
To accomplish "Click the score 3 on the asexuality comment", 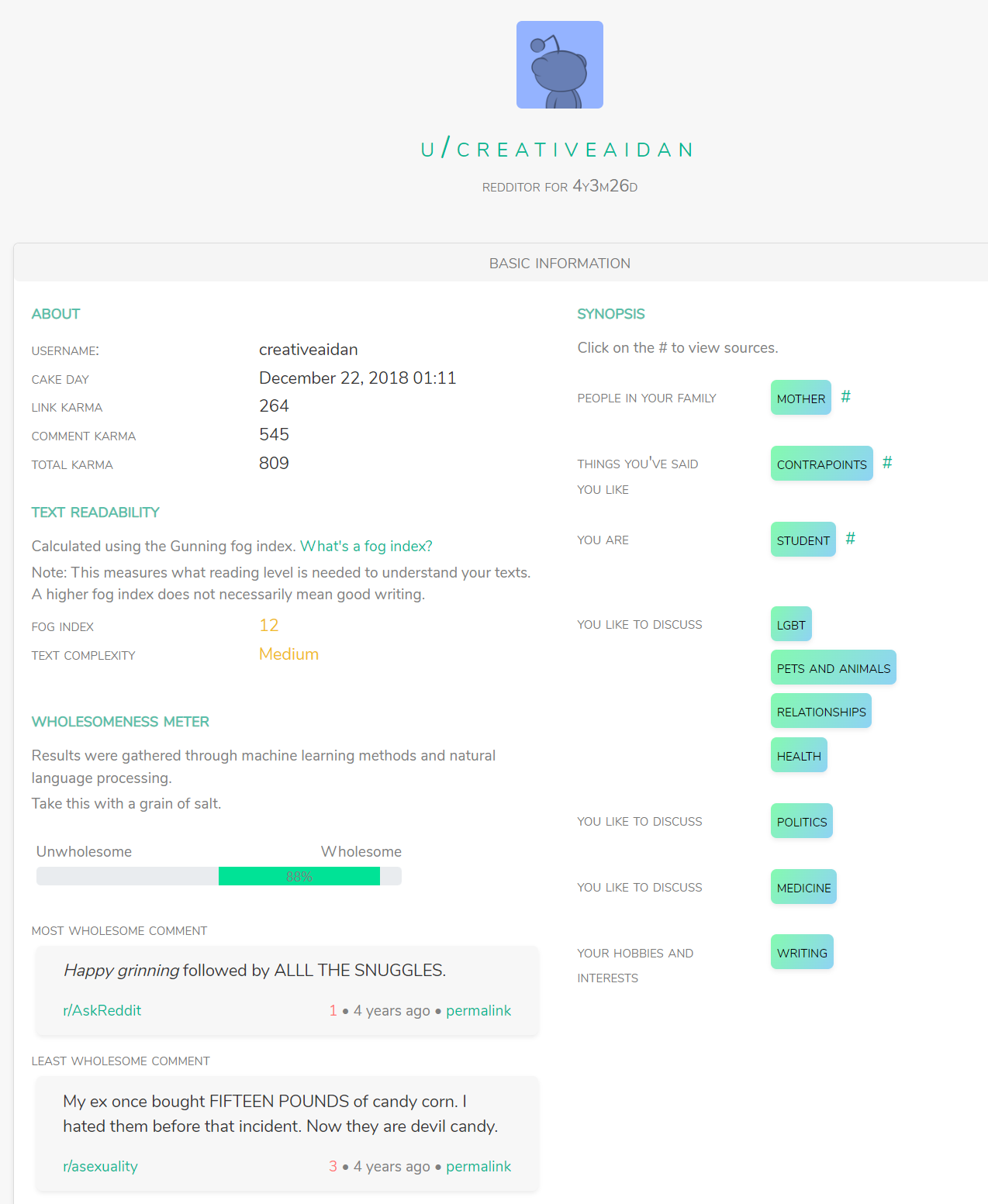I will tap(333, 1166).
